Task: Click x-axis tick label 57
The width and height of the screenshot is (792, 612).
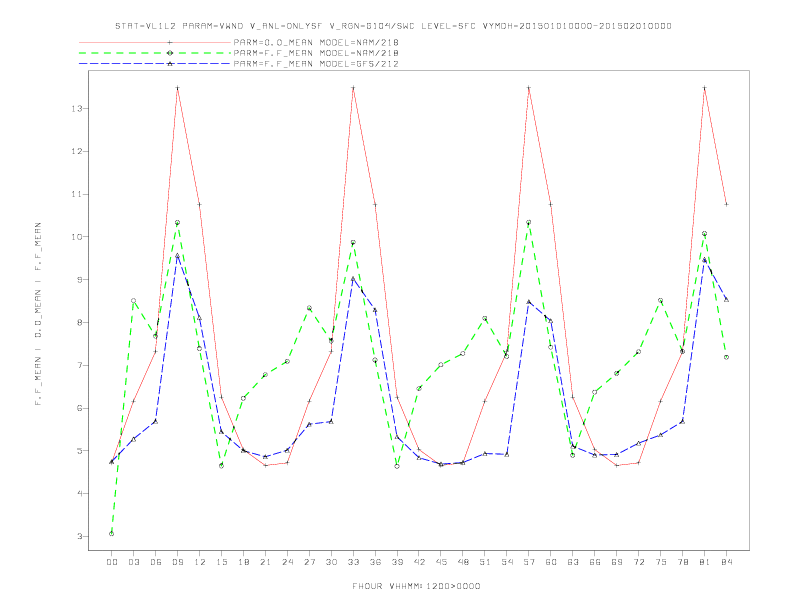Action: tap(529, 562)
